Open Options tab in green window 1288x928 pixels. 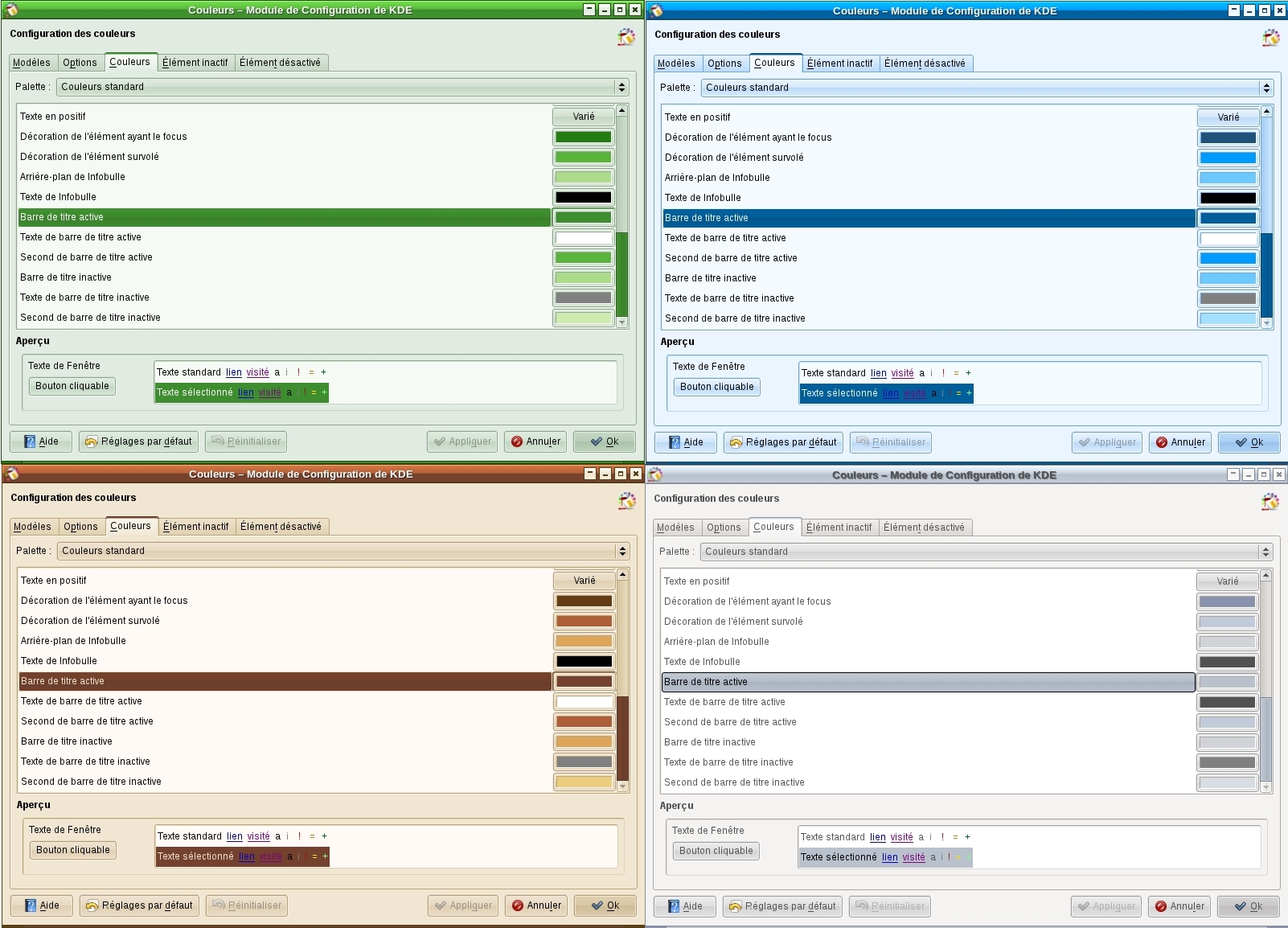(x=80, y=63)
